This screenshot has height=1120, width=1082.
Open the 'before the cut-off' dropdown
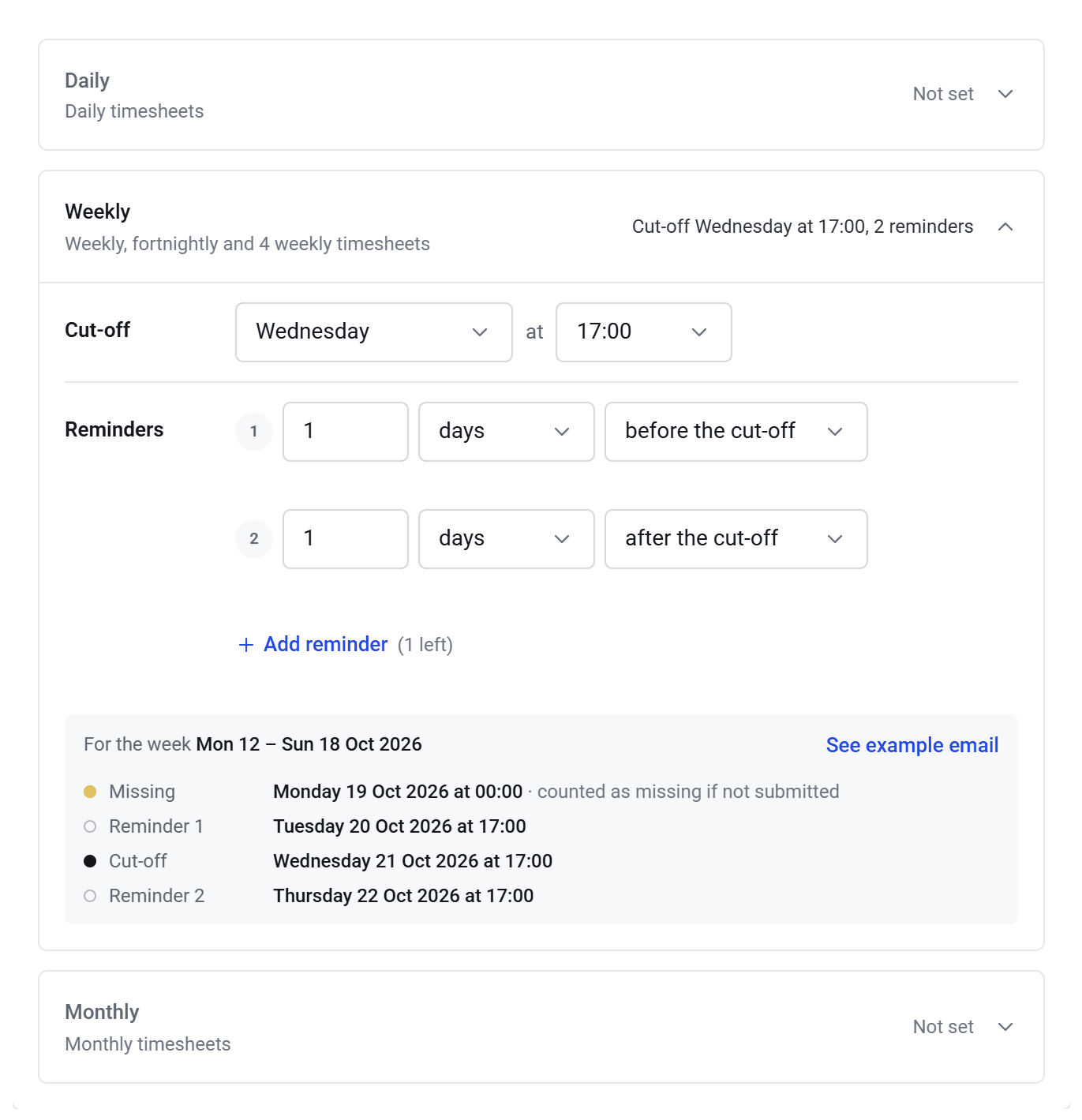(736, 432)
